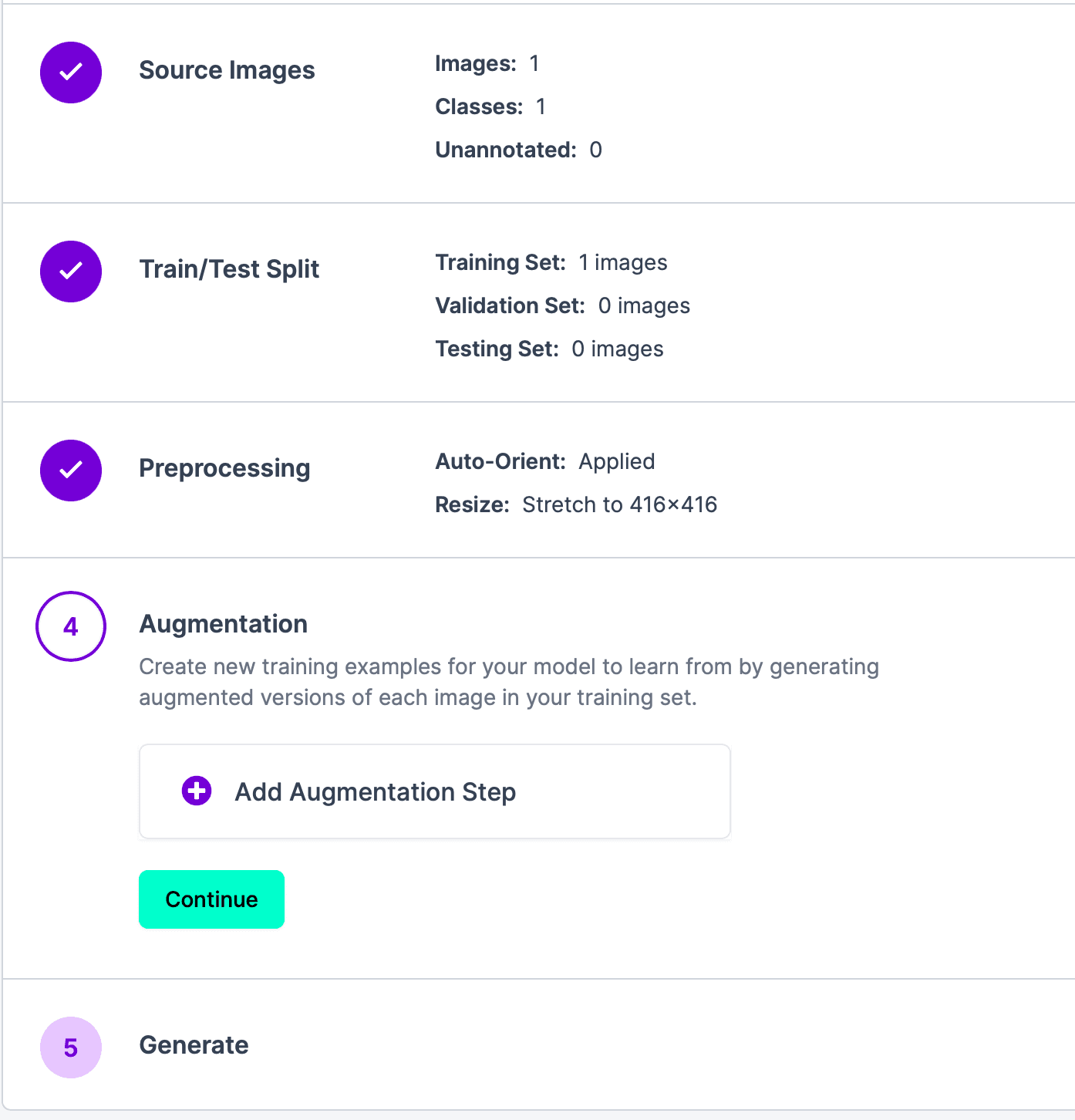Click the Classes count line
This screenshot has width=1075, height=1120.
pos(490,106)
